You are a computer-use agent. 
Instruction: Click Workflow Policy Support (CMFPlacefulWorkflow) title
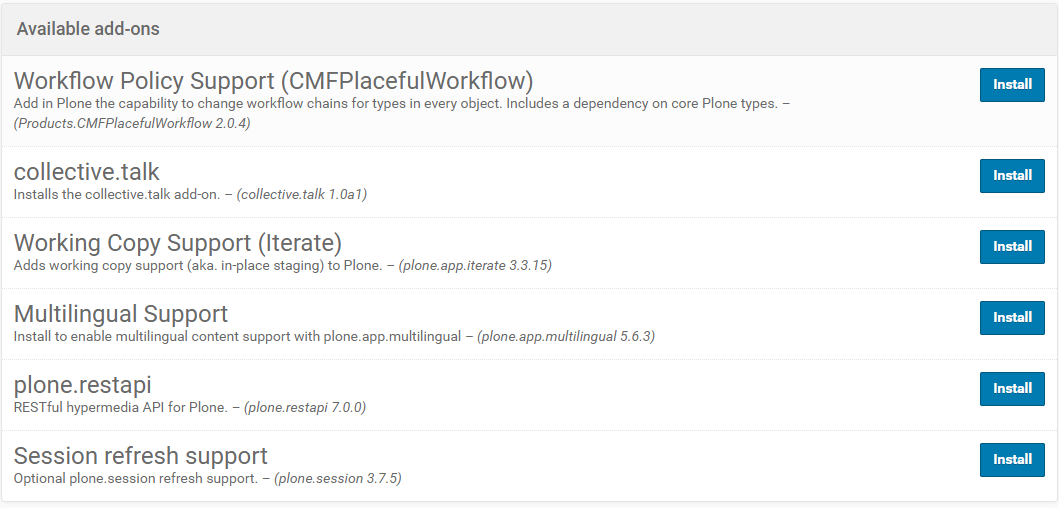tap(274, 81)
